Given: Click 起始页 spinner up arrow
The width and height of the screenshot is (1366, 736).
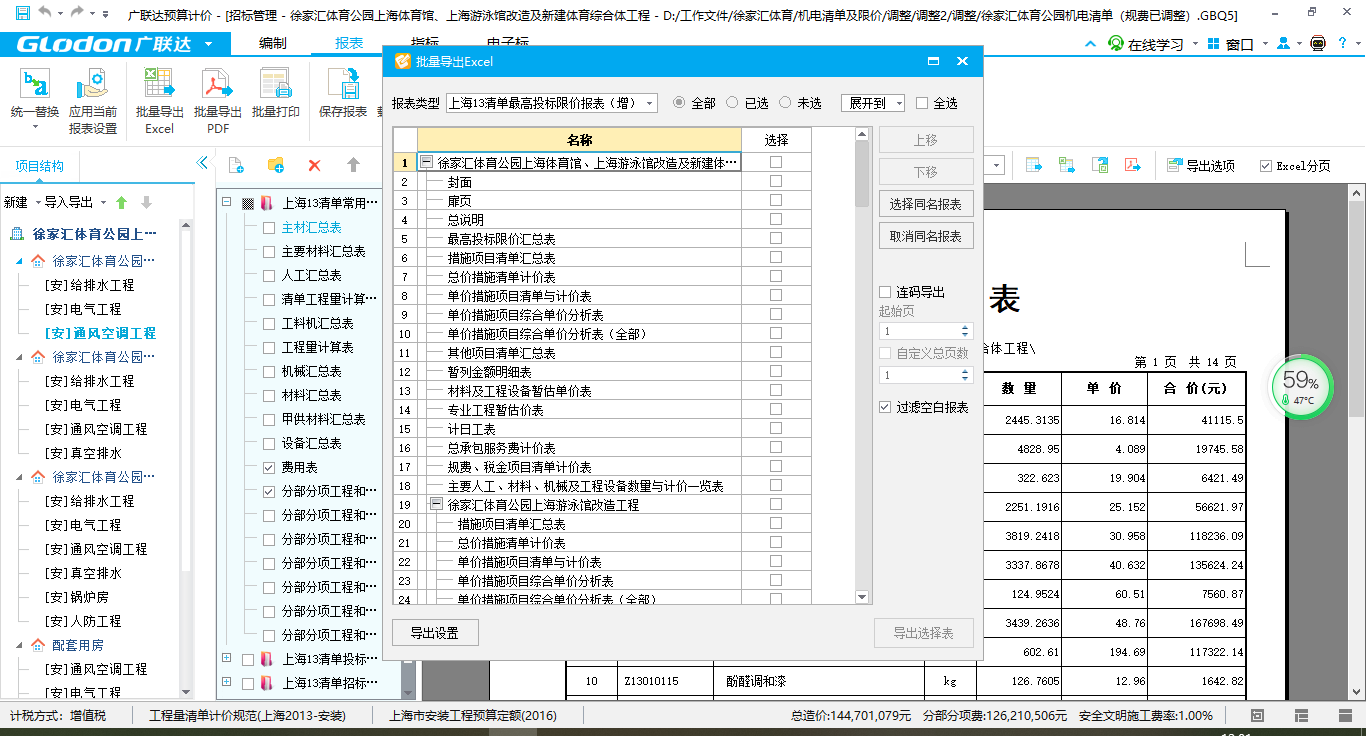Looking at the screenshot, I should [965, 327].
